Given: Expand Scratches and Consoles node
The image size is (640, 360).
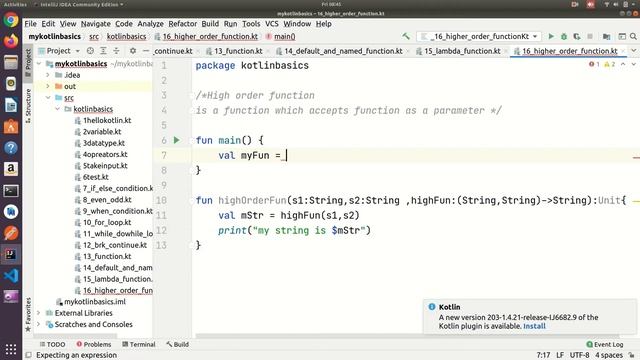Looking at the screenshot, I should click(39, 324).
